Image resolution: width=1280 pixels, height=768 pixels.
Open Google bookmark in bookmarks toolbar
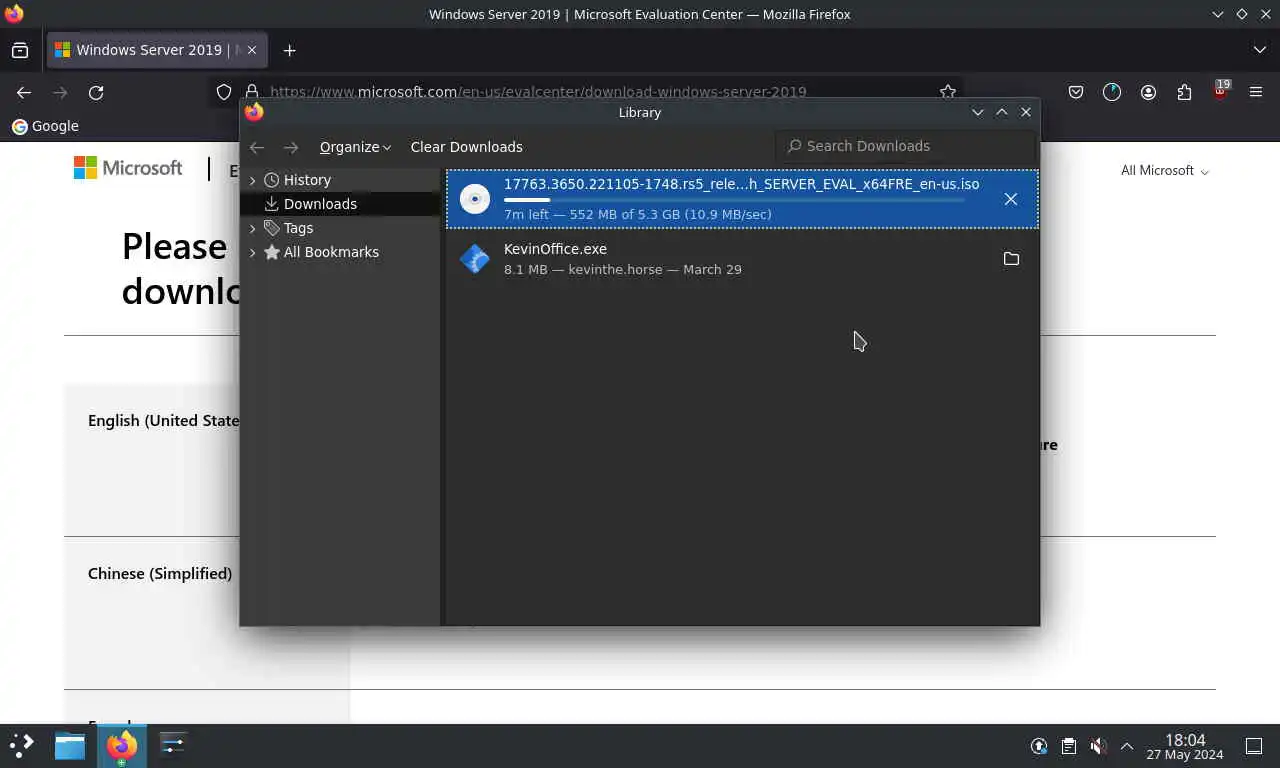45,126
